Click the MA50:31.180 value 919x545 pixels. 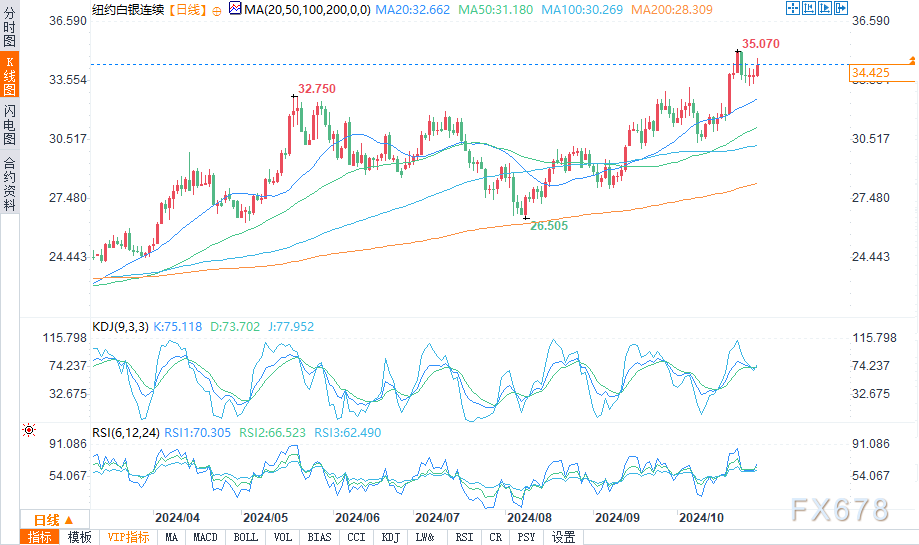click(496, 9)
